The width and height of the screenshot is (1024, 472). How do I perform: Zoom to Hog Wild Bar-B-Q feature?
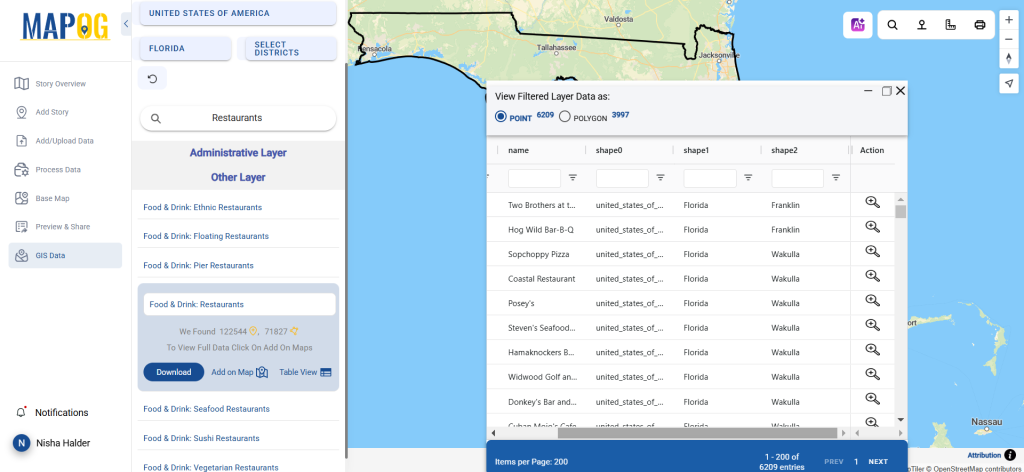click(x=872, y=227)
